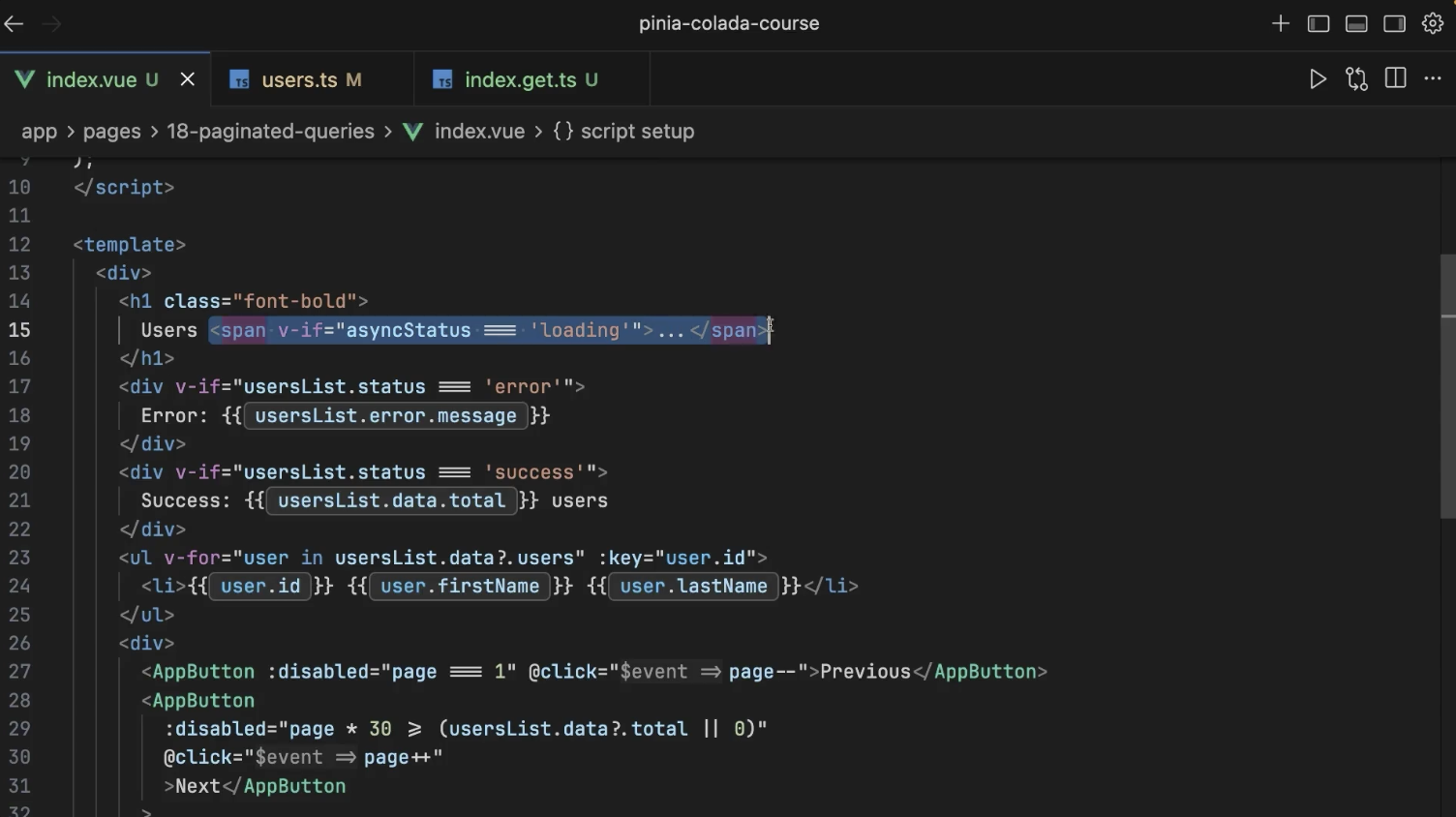Toggle the bottom panel layout icon
Image resolution: width=1456 pixels, height=817 pixels.
pos(1356,24)
